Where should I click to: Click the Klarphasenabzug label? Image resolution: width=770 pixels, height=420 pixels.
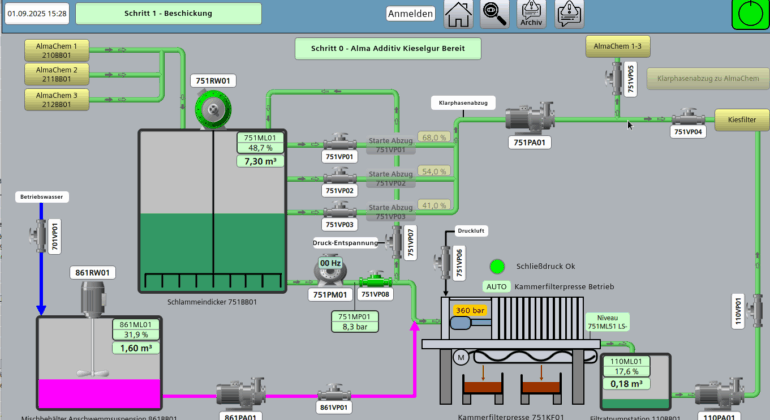pos(463,103)
